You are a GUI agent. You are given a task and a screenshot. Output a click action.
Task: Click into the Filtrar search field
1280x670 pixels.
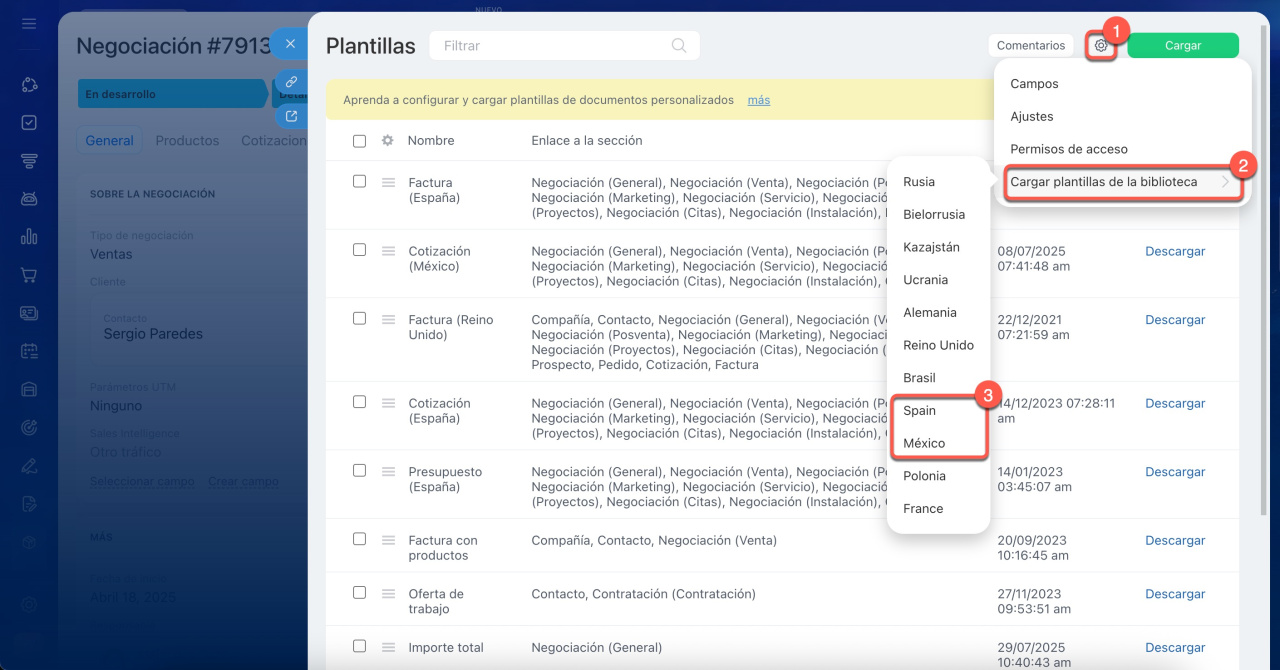[550, 45]
